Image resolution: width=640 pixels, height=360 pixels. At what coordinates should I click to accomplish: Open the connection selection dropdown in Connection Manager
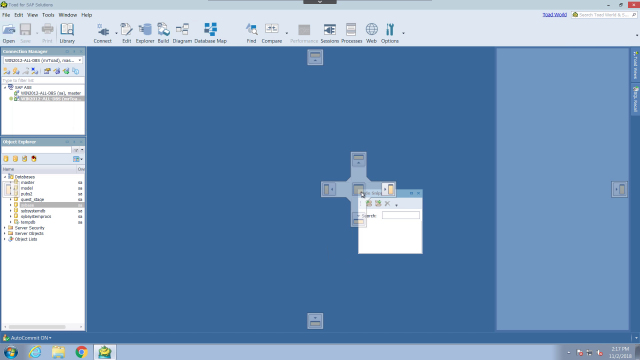pyautogui.click(x=80, y=60)
